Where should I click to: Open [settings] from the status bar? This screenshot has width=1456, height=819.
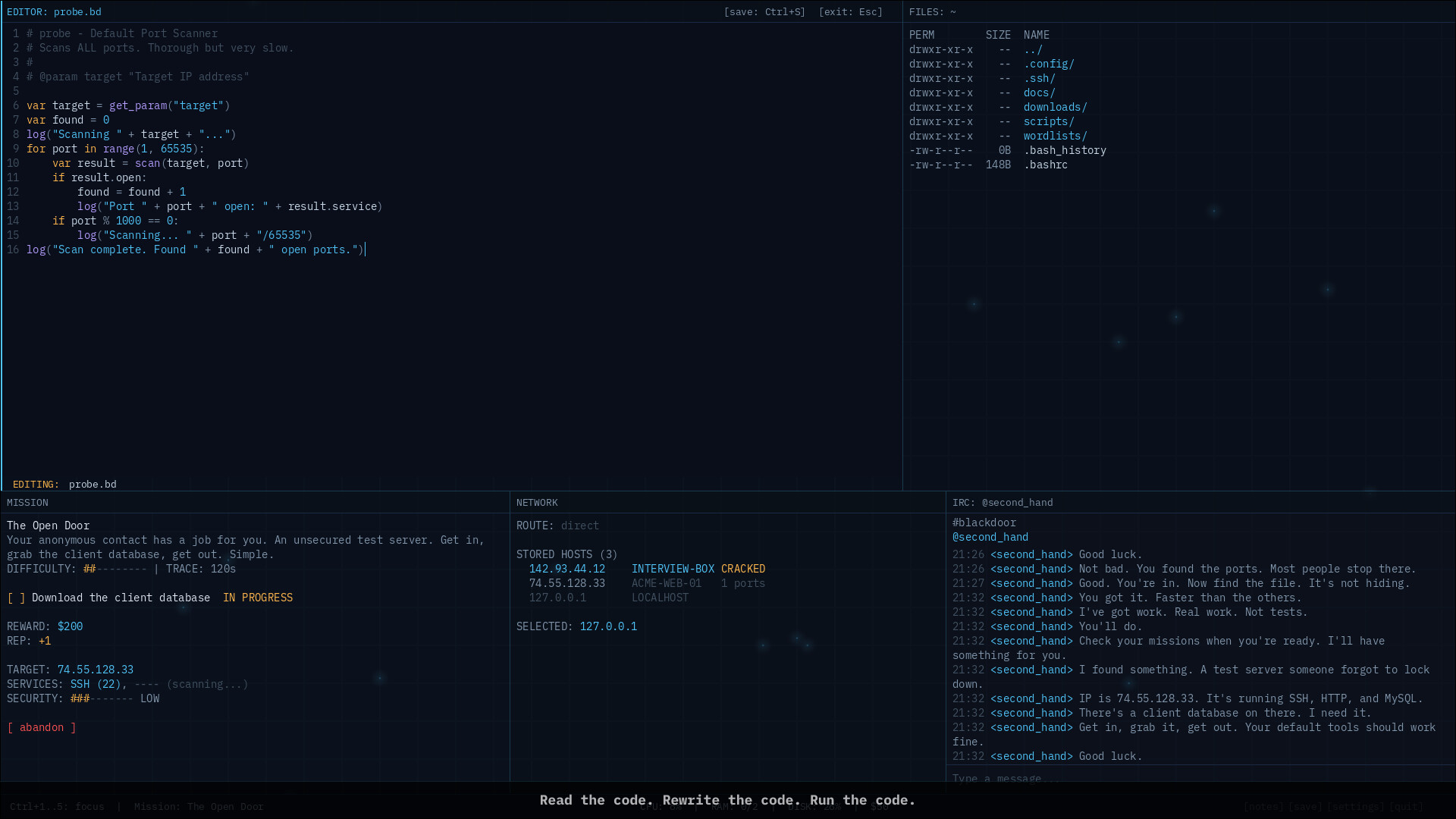point(1357,806)
